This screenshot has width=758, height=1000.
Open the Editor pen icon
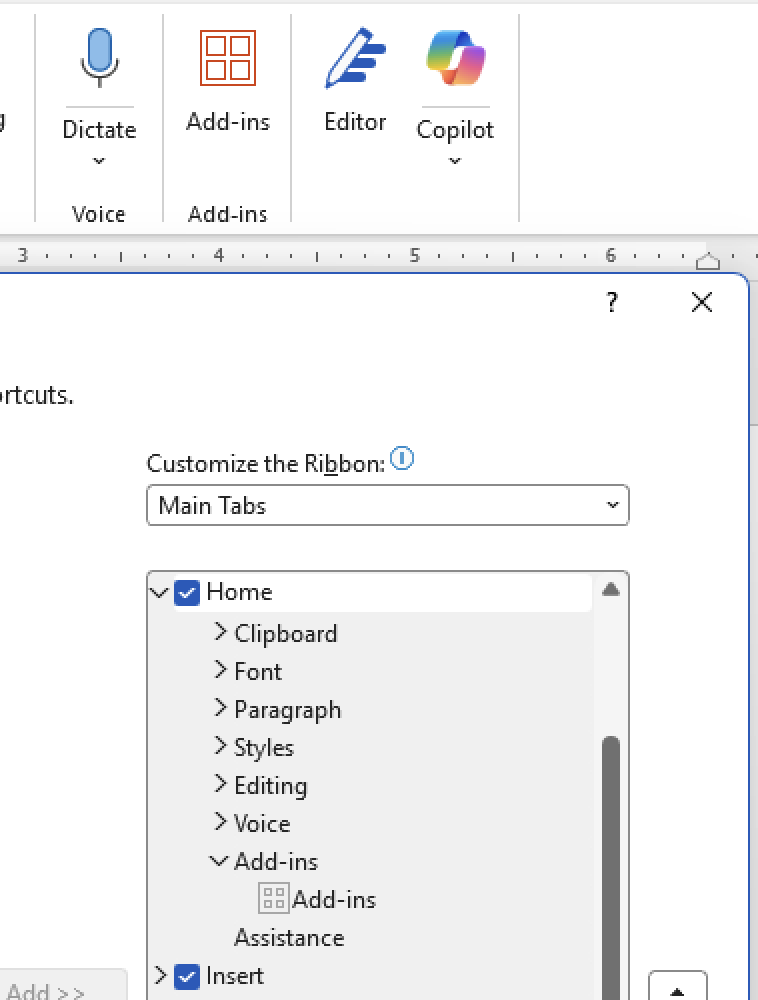[x=355, y=57]
